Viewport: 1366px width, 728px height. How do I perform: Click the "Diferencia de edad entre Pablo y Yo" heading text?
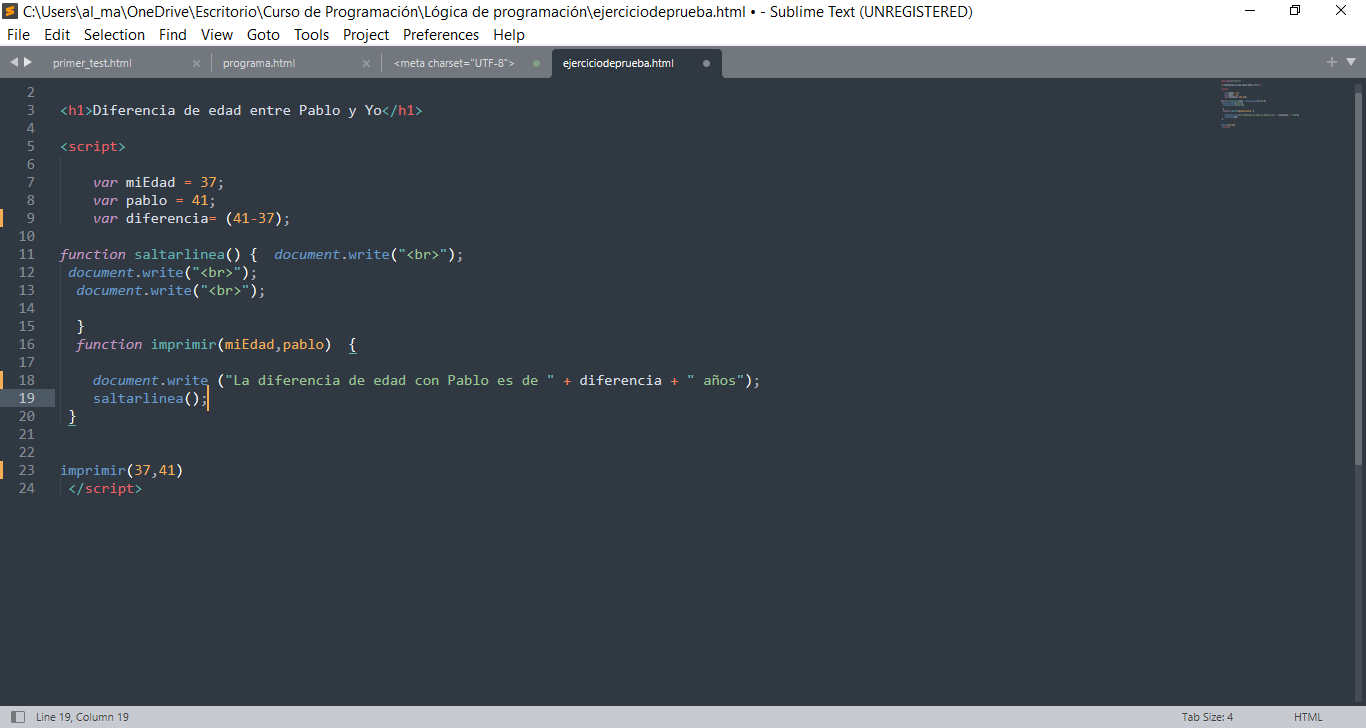pyautogui.click(x=237, y=110)
